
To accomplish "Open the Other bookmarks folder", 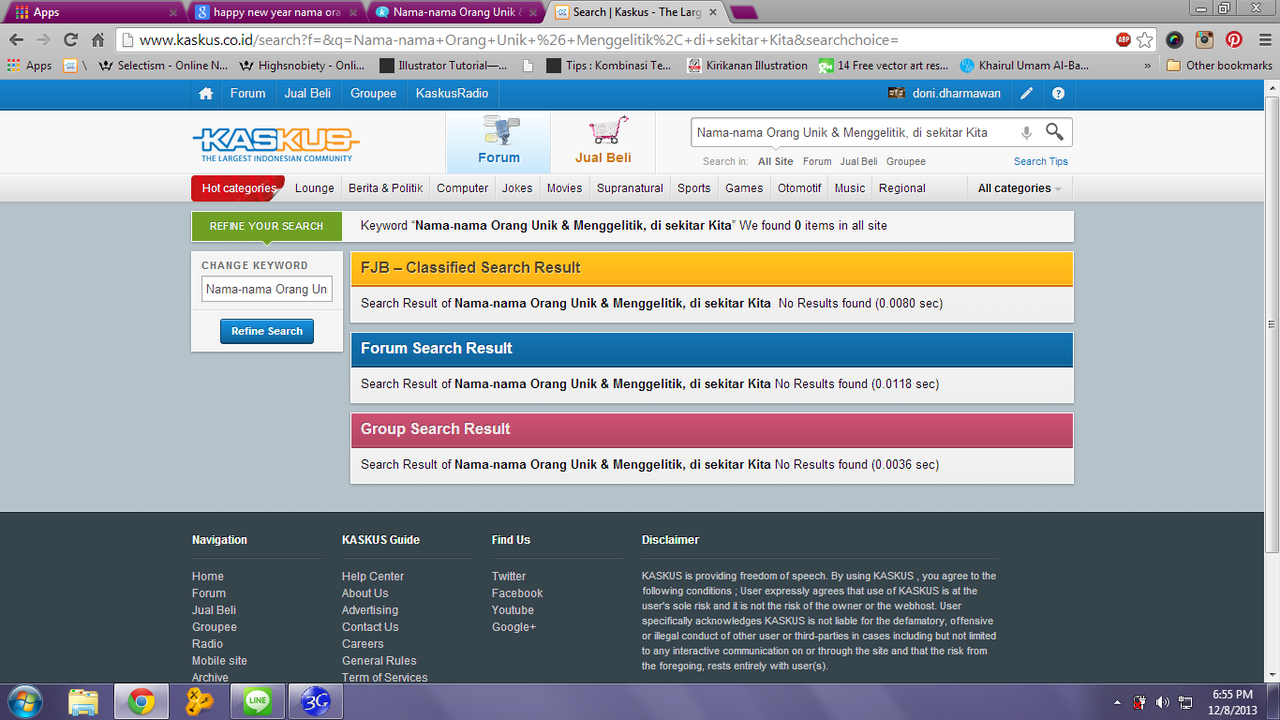I will (x=1219, y=65).
